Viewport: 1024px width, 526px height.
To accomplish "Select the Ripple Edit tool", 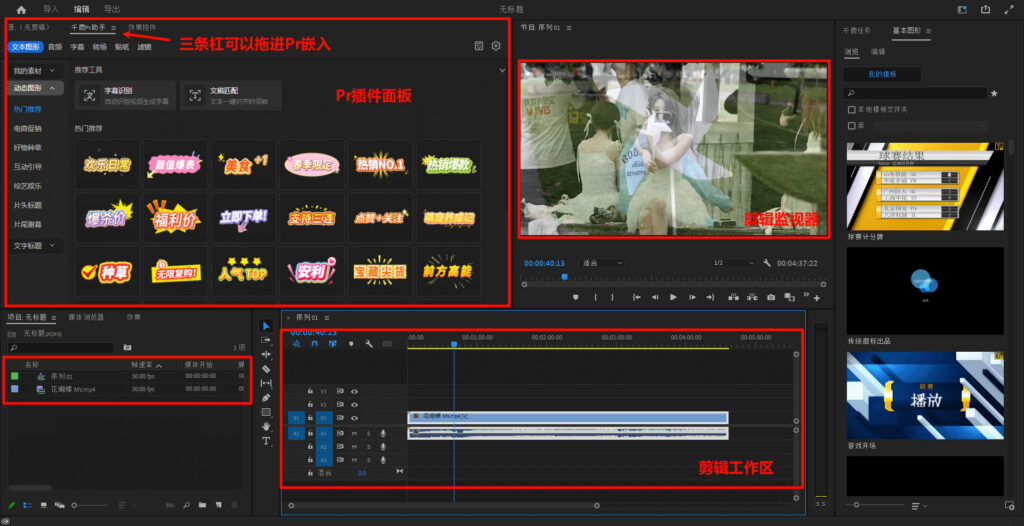I will pyautogui.click(x=266, y=354).
